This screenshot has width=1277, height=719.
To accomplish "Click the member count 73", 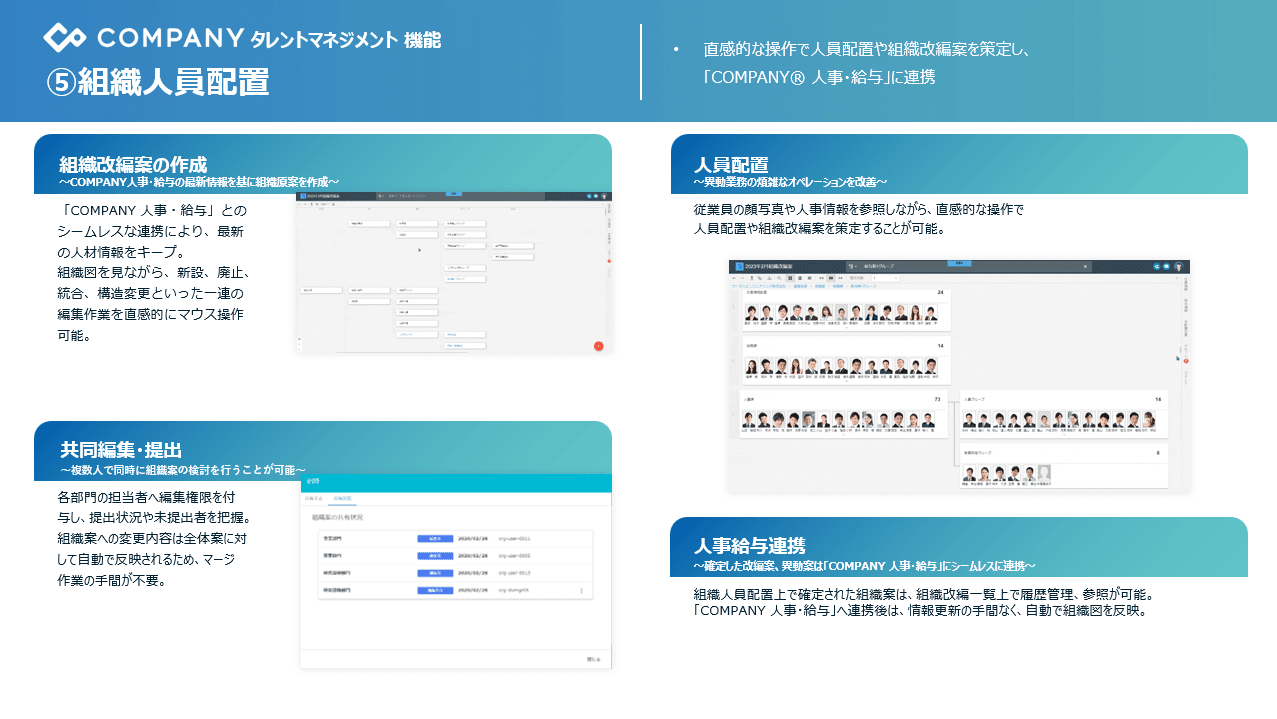I will [937, 398].
